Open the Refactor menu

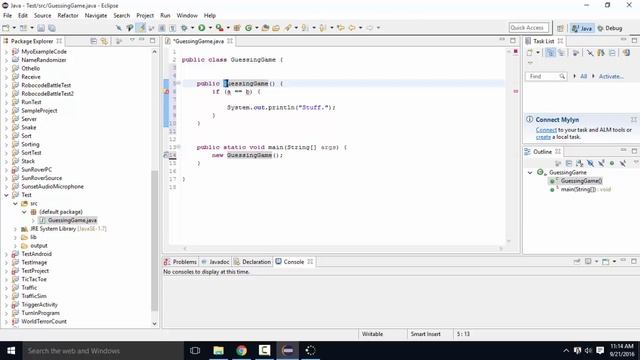point(68,16)
